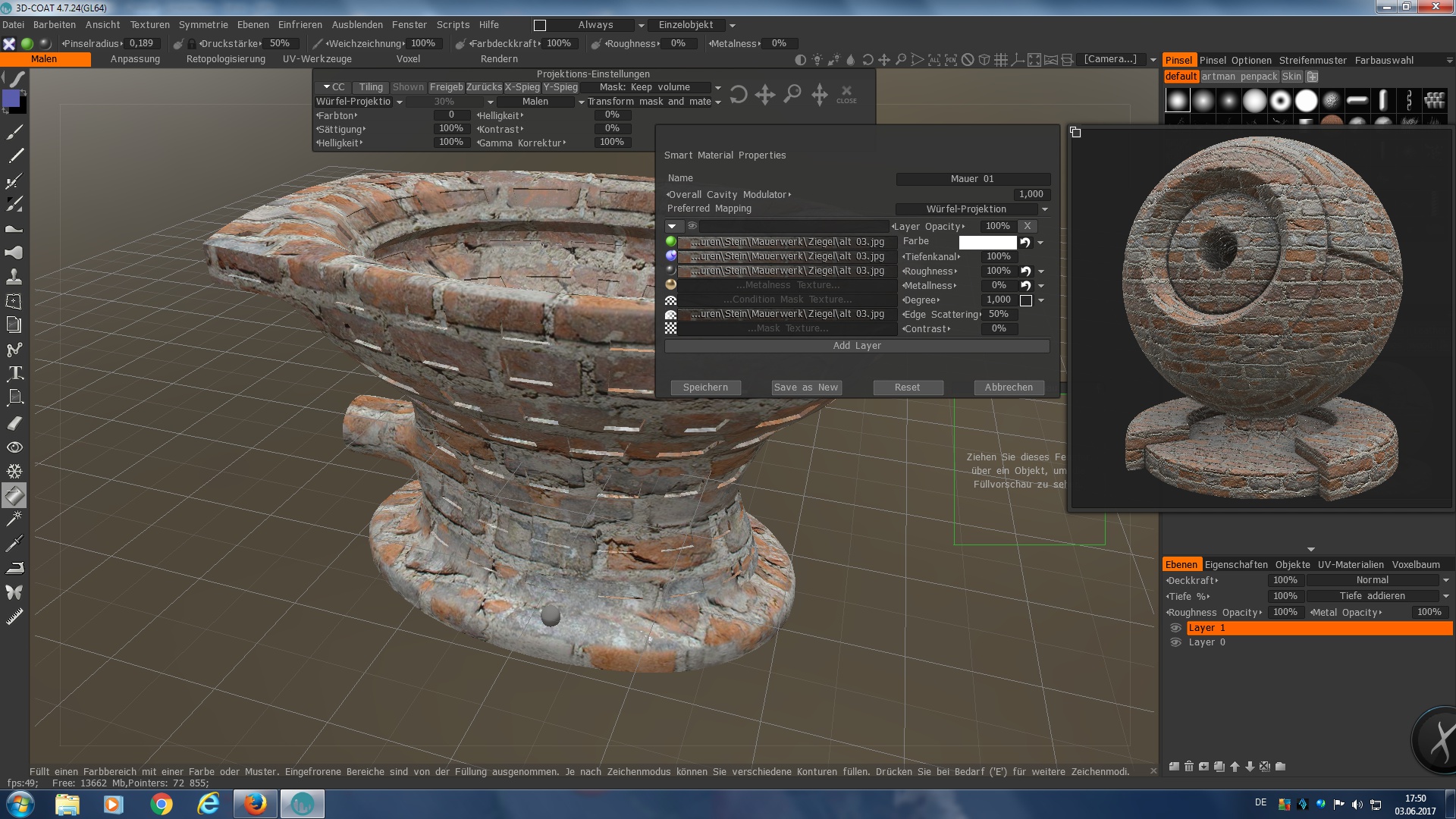Click the axis display icon in top bar
Viewport: 1456px width, 819px height.
(x=1017, y=60)
